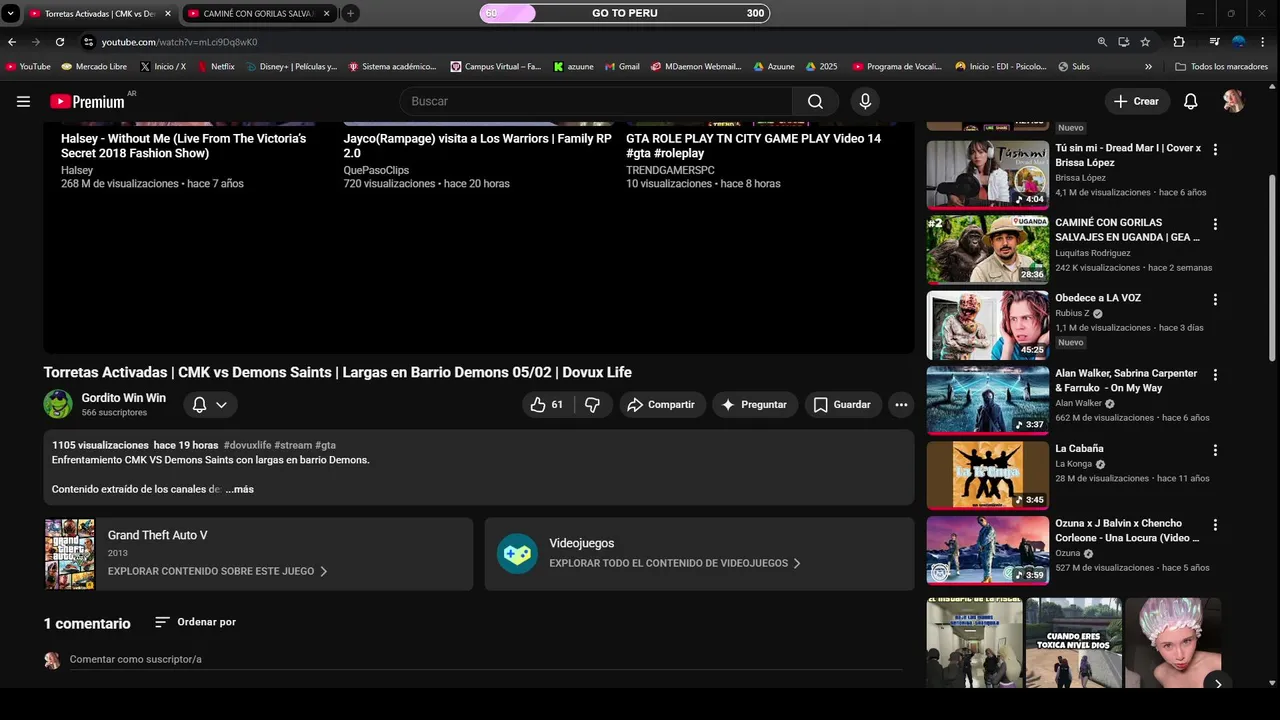The width and height of the screenshot is (1280, 720).
Task: Open Campus Virtual bookmark
Action: click(x=496, y=67)
